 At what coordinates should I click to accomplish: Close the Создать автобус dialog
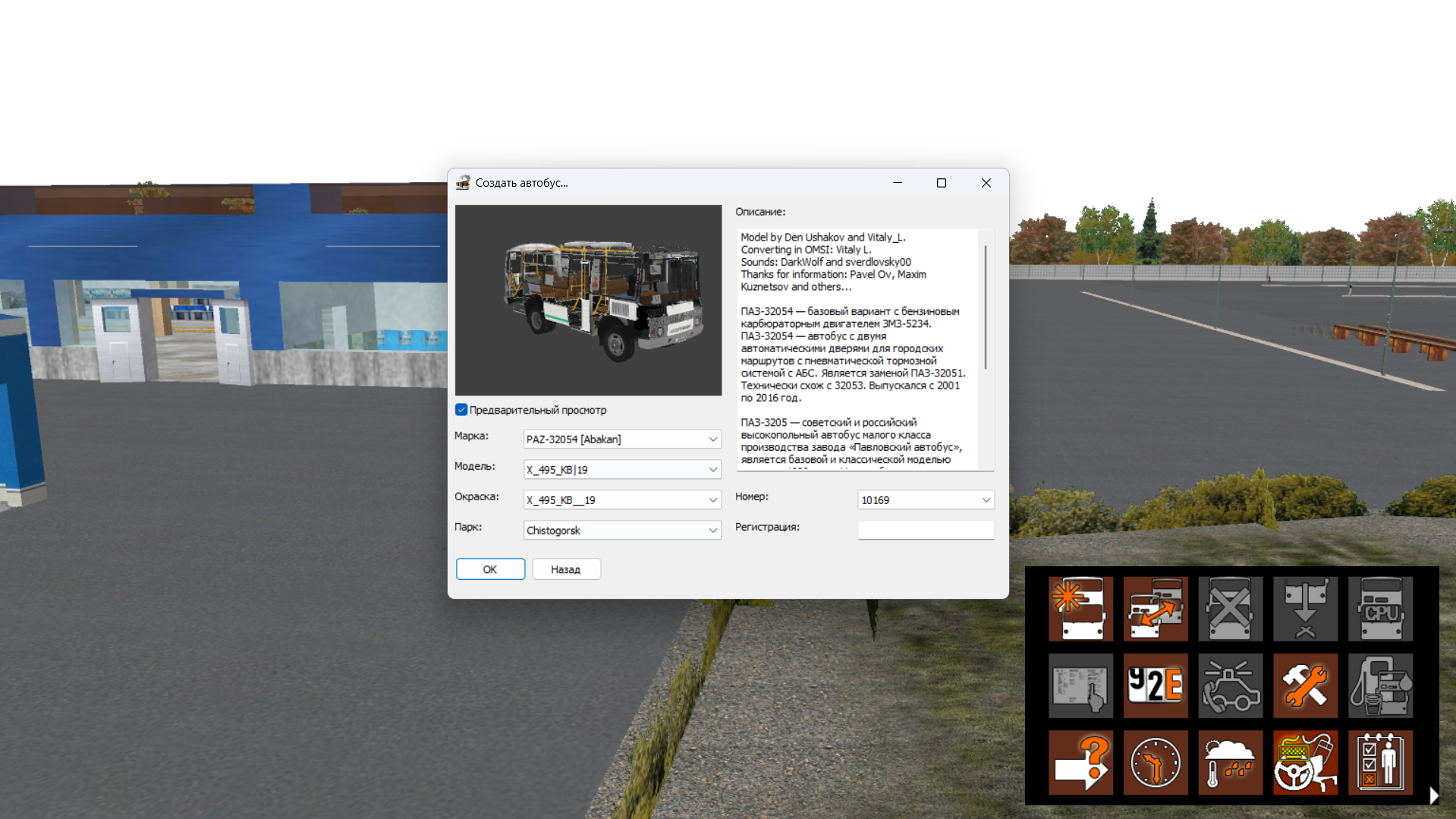coord(986,183)
